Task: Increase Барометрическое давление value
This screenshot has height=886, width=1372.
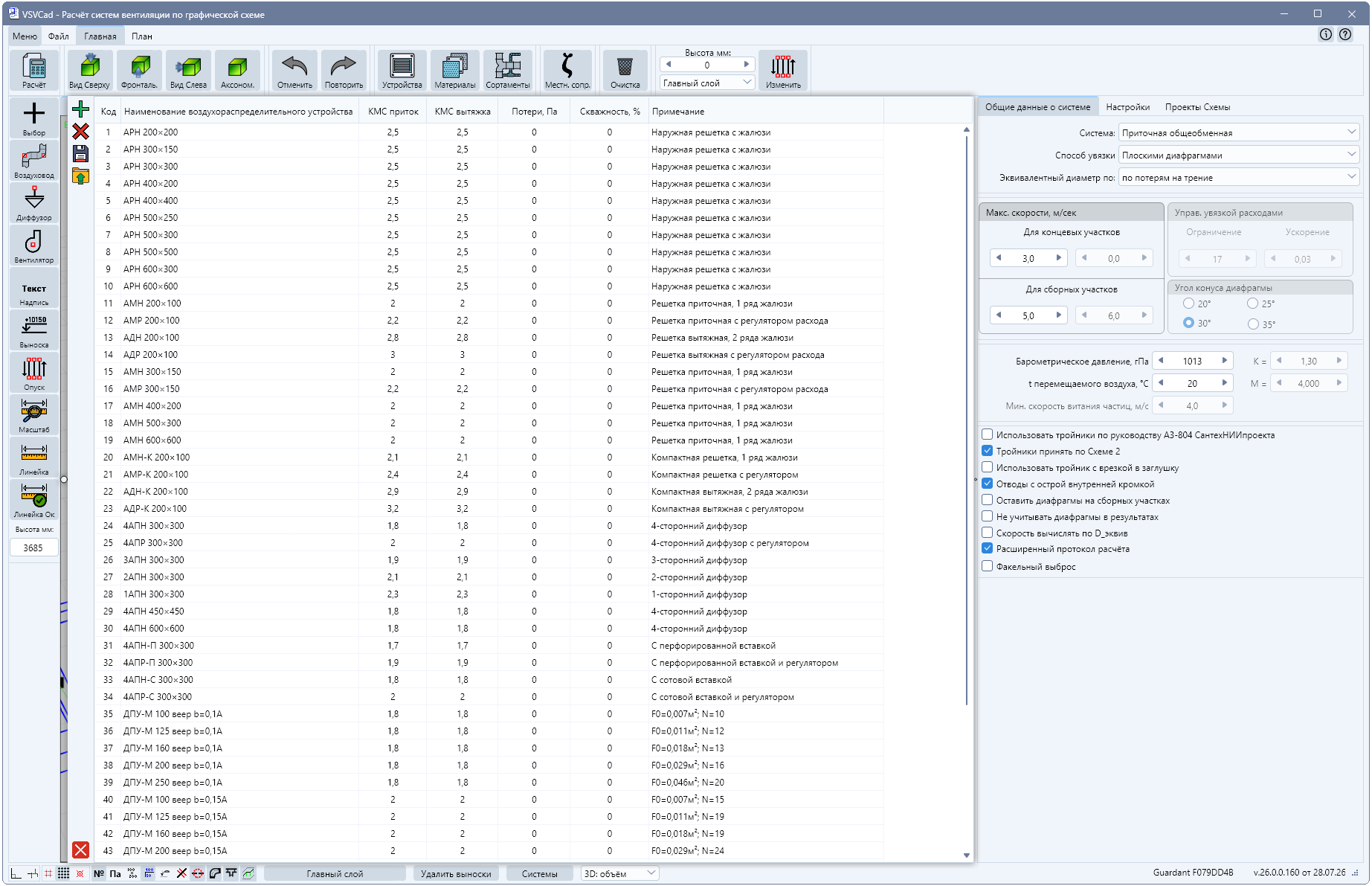Action: coord(1224,361)
